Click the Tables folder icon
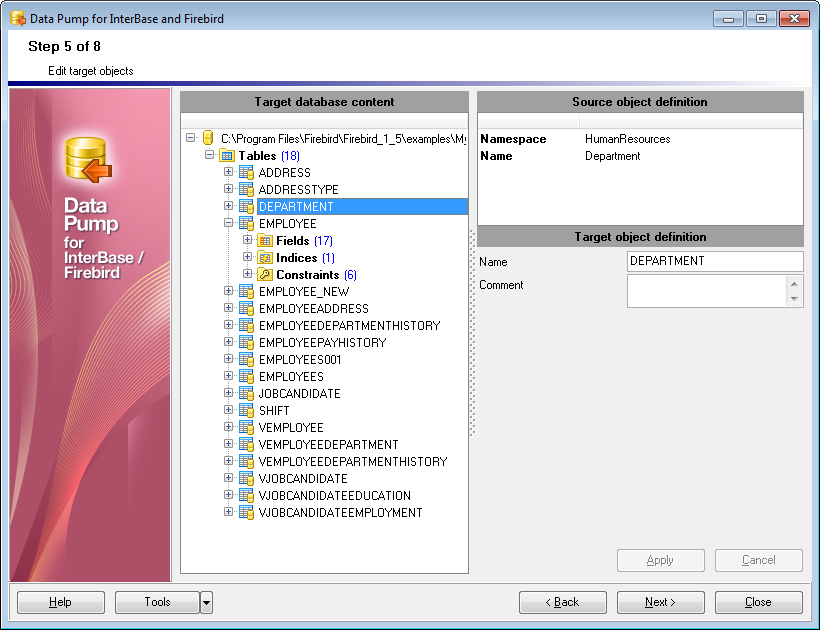This screenshot has height=630, width=820. pyautogui.click(x=228, y=155)
